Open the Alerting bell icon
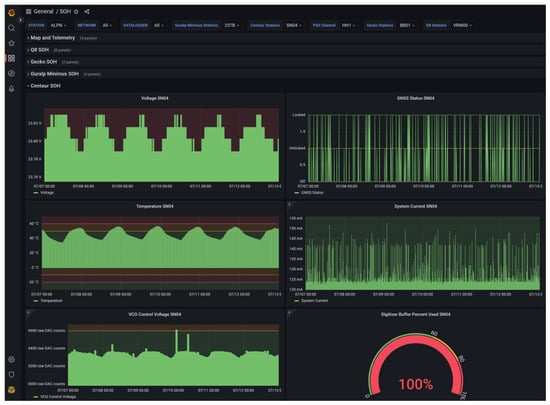550x405 pixels. (11, 89)
